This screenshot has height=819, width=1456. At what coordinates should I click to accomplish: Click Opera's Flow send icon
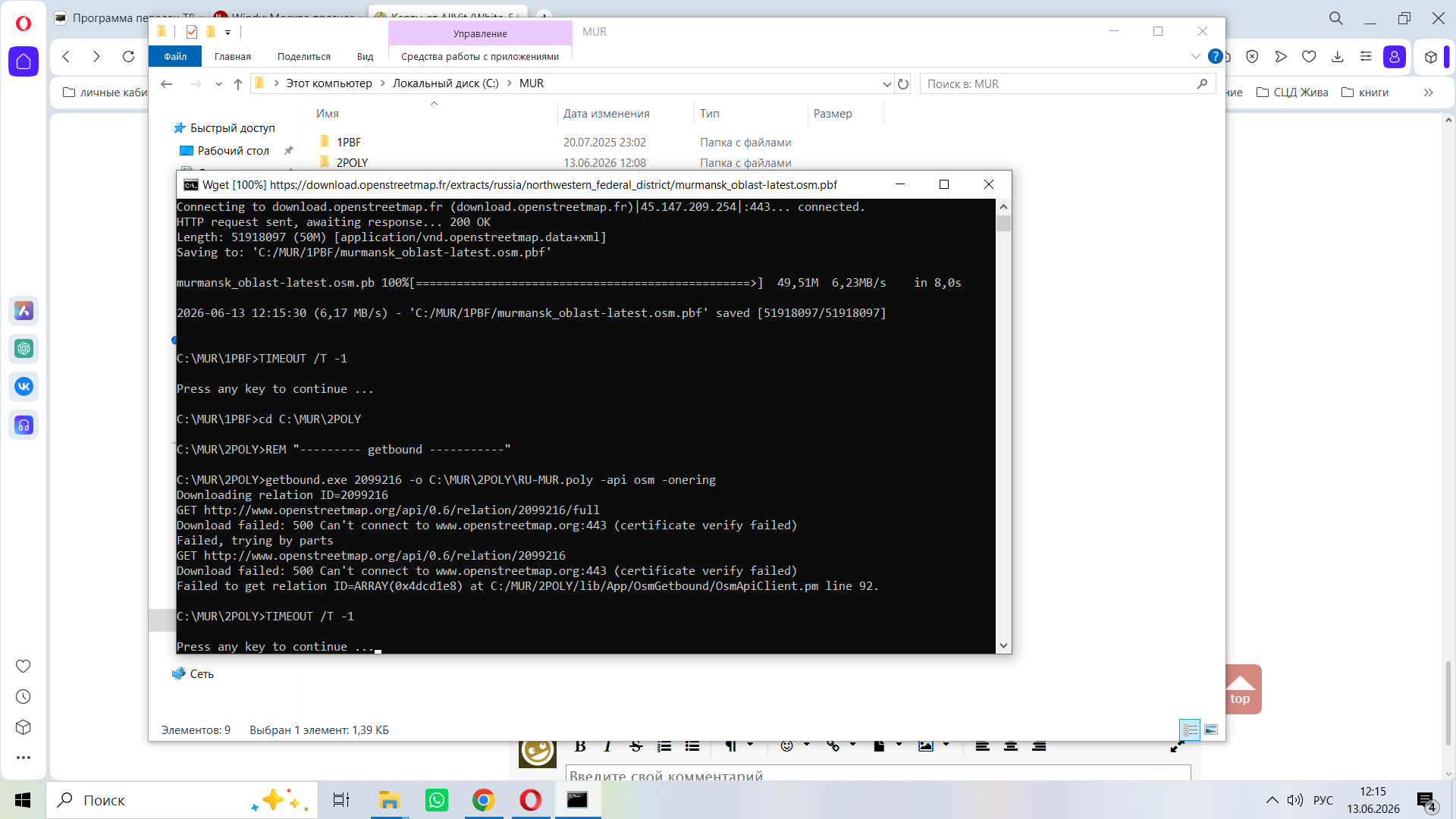tap(1281, 56)
